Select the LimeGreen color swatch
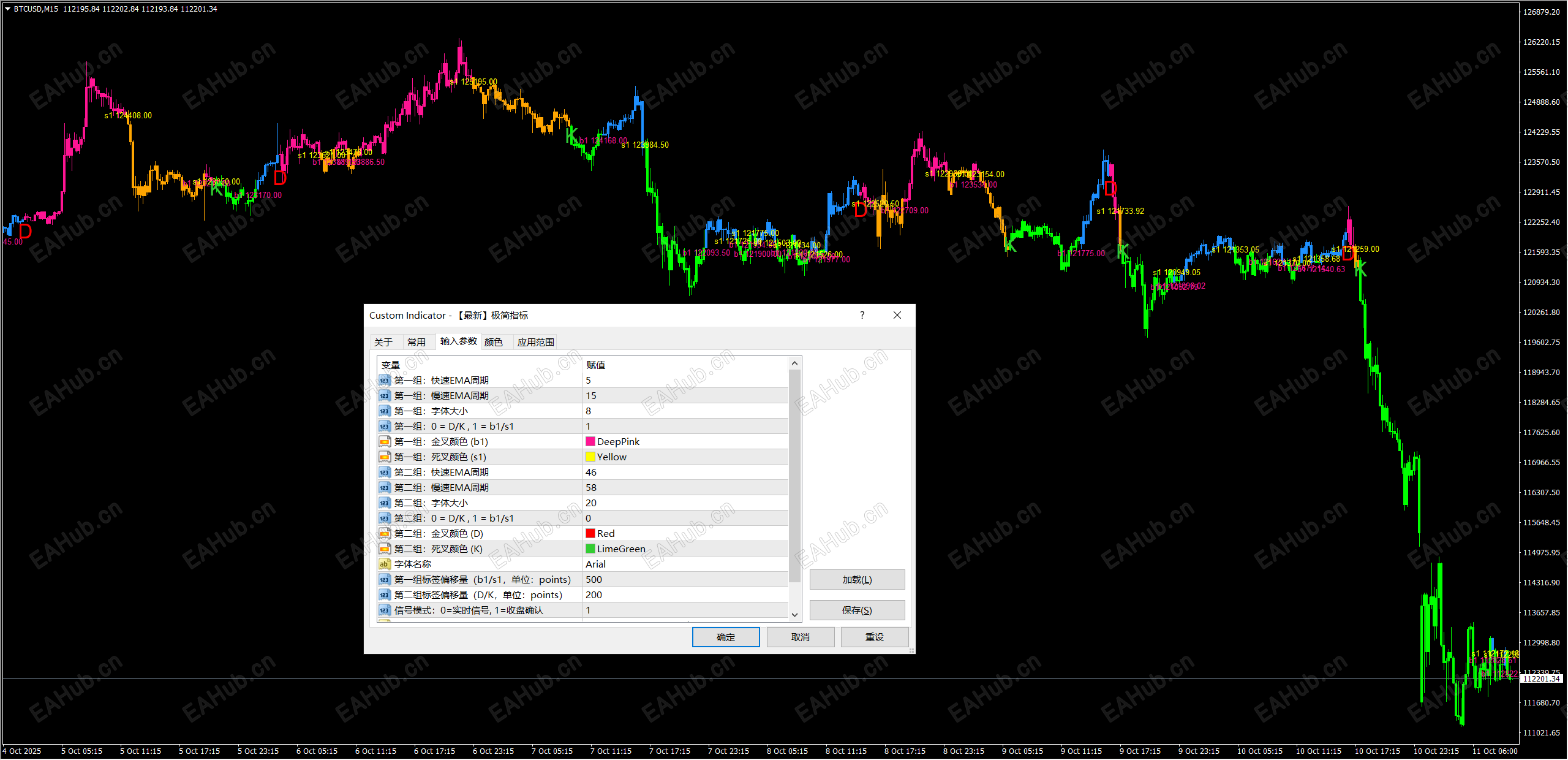The width and height of the screenshot is (1568, 760). [590, 549]
